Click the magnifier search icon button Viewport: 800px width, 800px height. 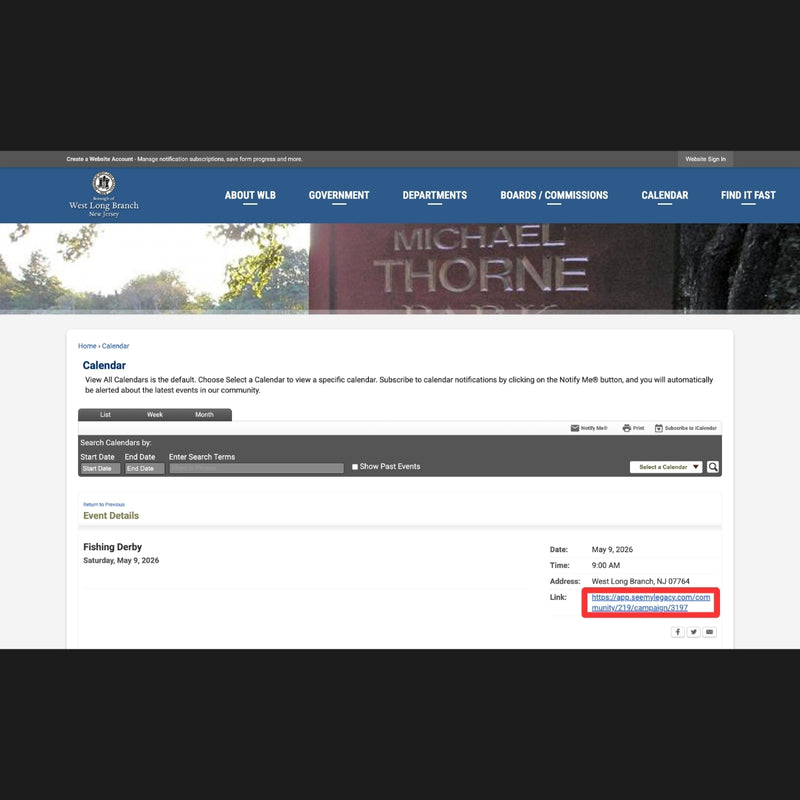713,467
